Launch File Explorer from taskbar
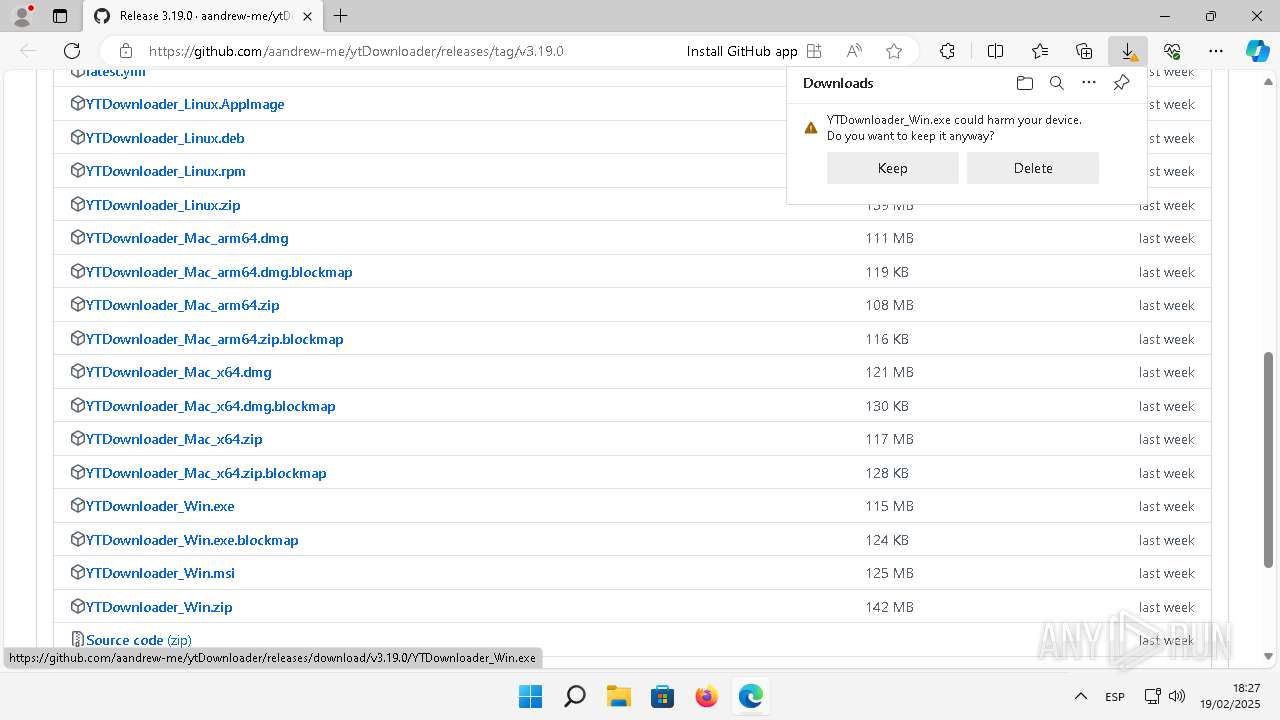 coord(618,696)
